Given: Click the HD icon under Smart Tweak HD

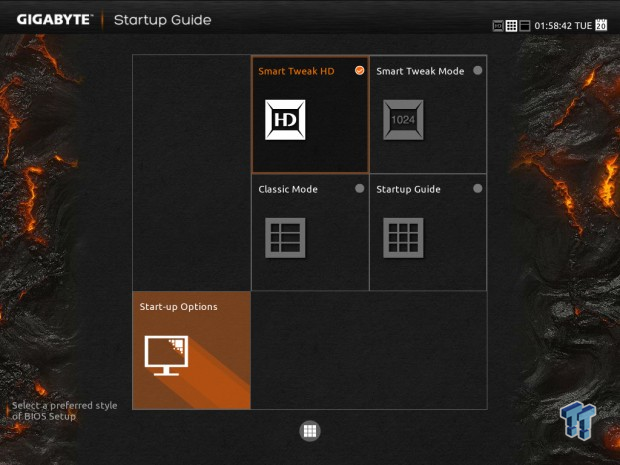Looking at the screenshot, I should [285, 120].
